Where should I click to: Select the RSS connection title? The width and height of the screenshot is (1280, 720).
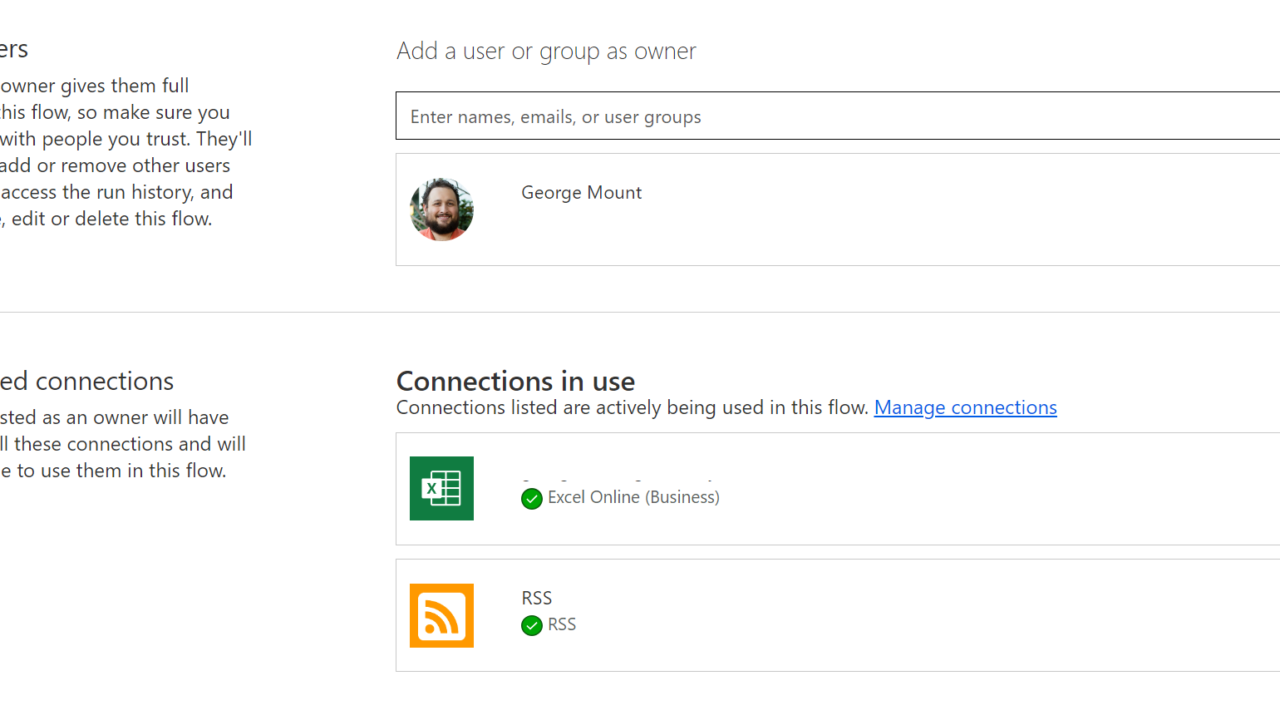536,598
